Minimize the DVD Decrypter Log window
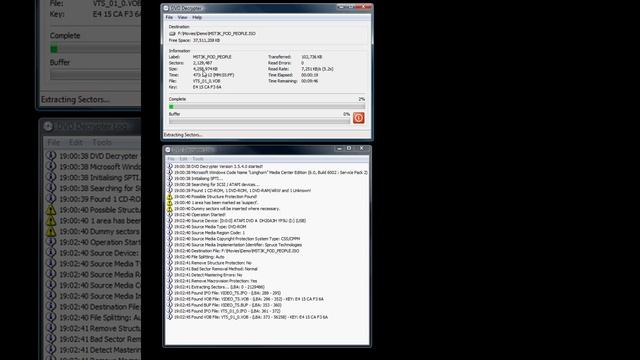Screen dimensions: 640x360 339,149
